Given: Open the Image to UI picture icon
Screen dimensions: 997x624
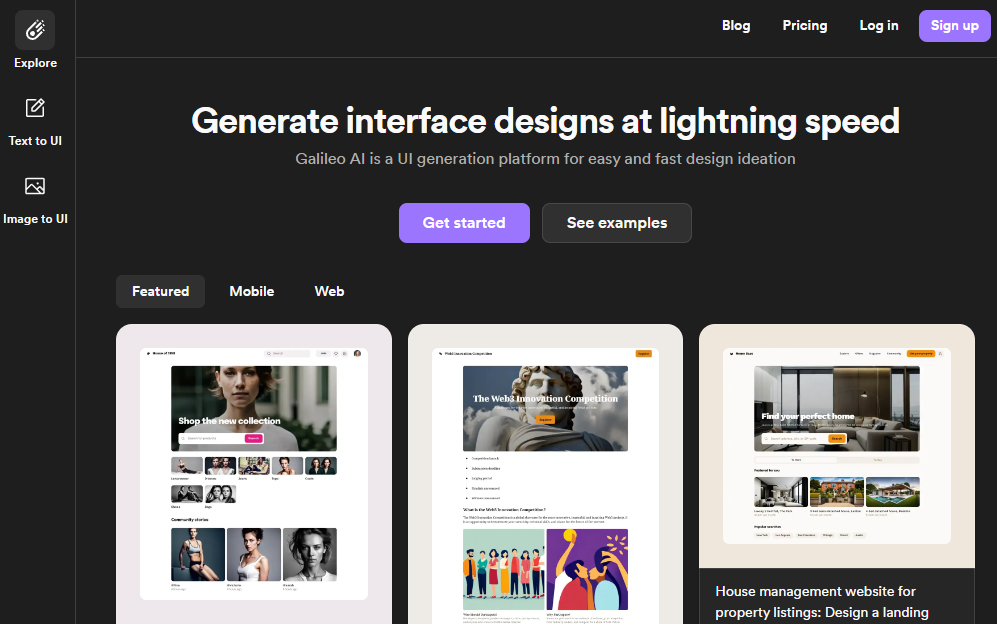Looking at the screenshot, I should (35, 186).
